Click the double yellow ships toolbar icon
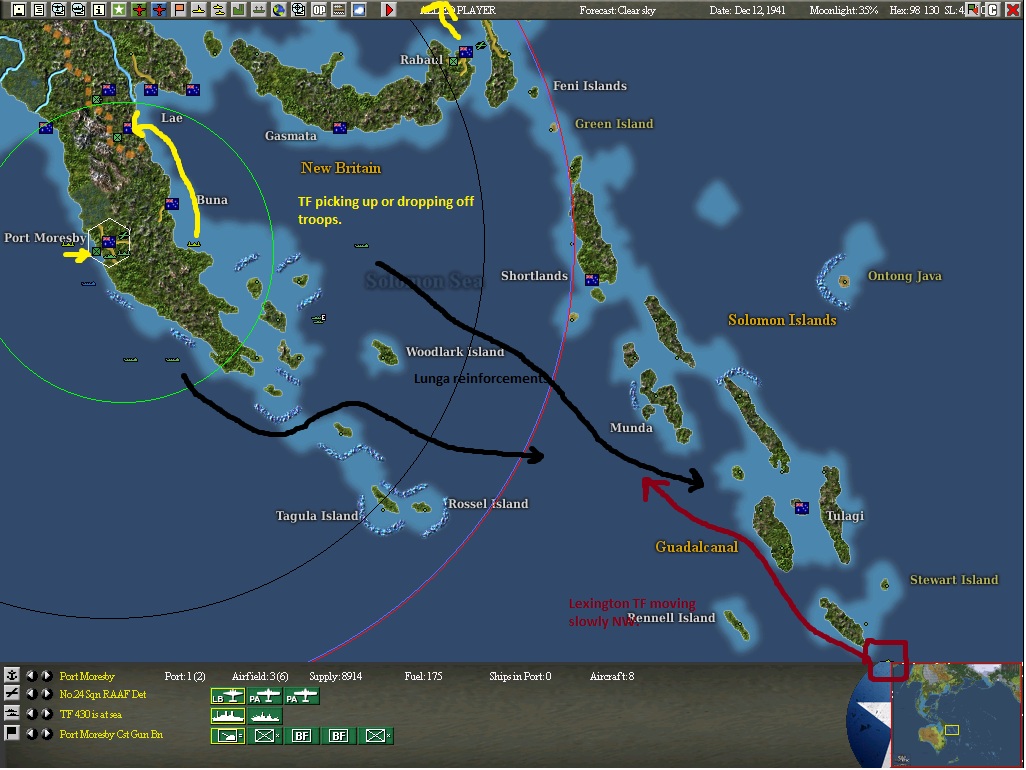 219,10
